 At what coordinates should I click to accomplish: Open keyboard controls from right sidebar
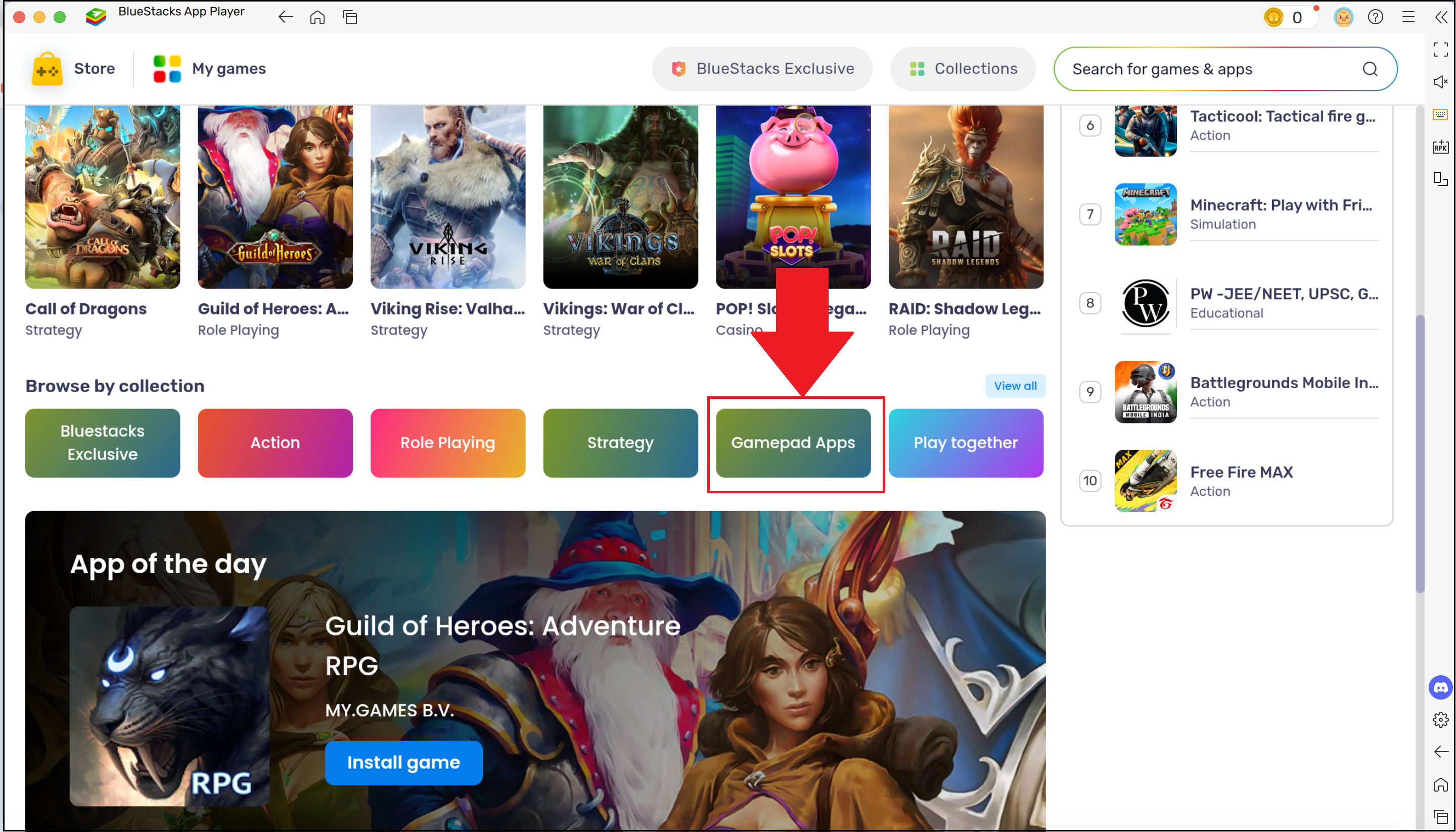[x=1440, y=114]
